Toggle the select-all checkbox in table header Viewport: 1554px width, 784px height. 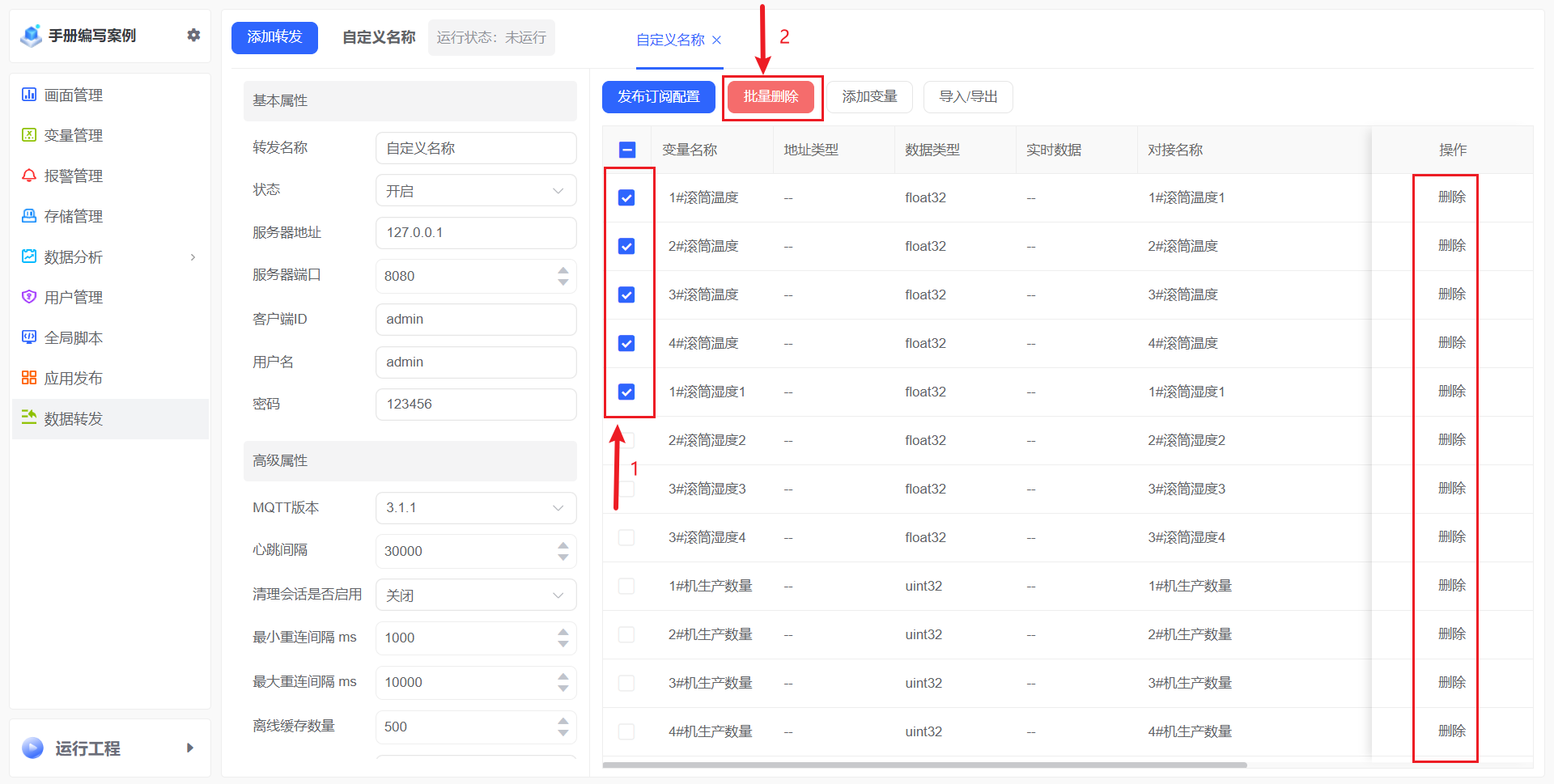[x=626, y=149]
